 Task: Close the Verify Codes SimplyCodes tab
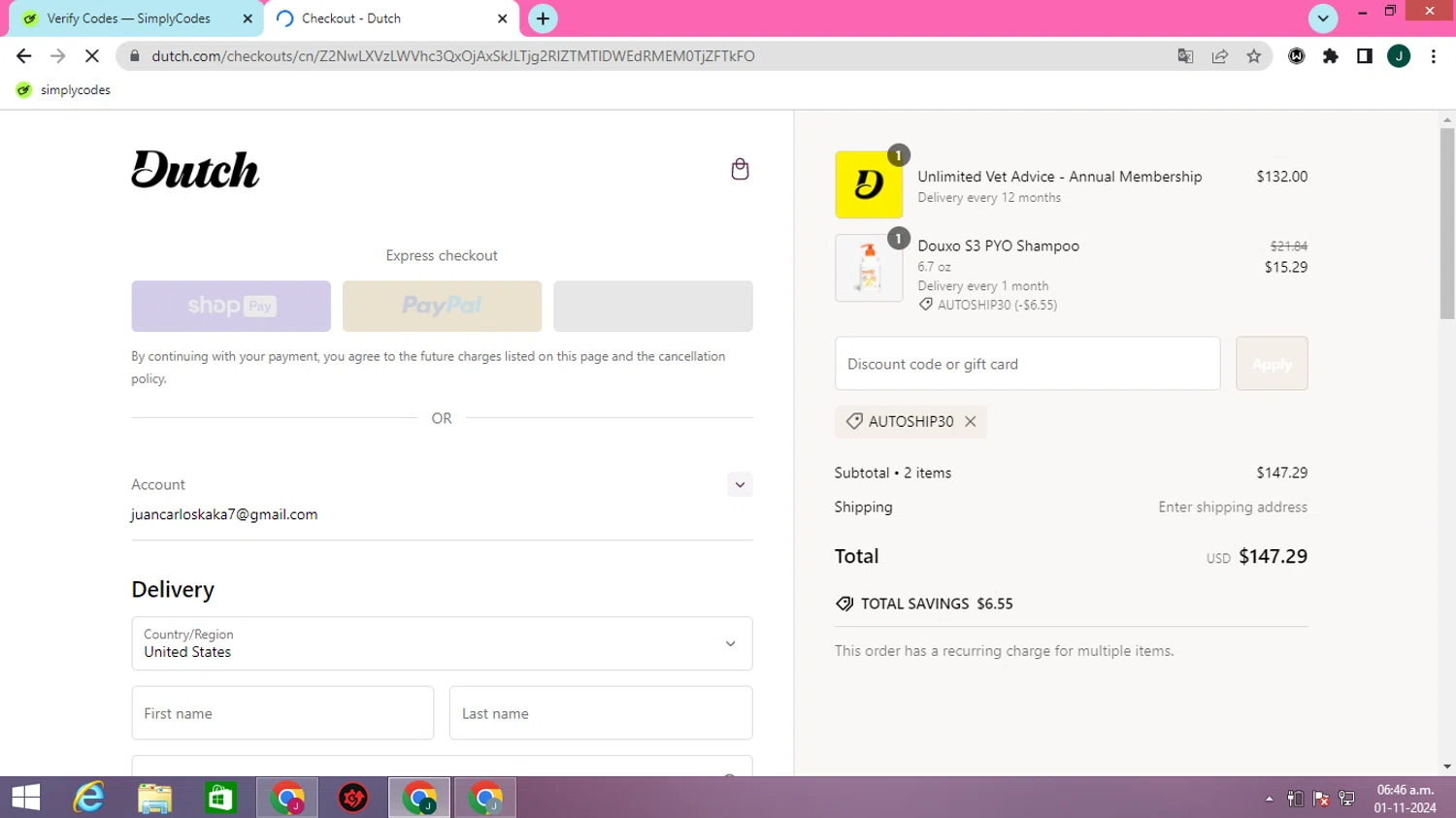tap(248, 18)
